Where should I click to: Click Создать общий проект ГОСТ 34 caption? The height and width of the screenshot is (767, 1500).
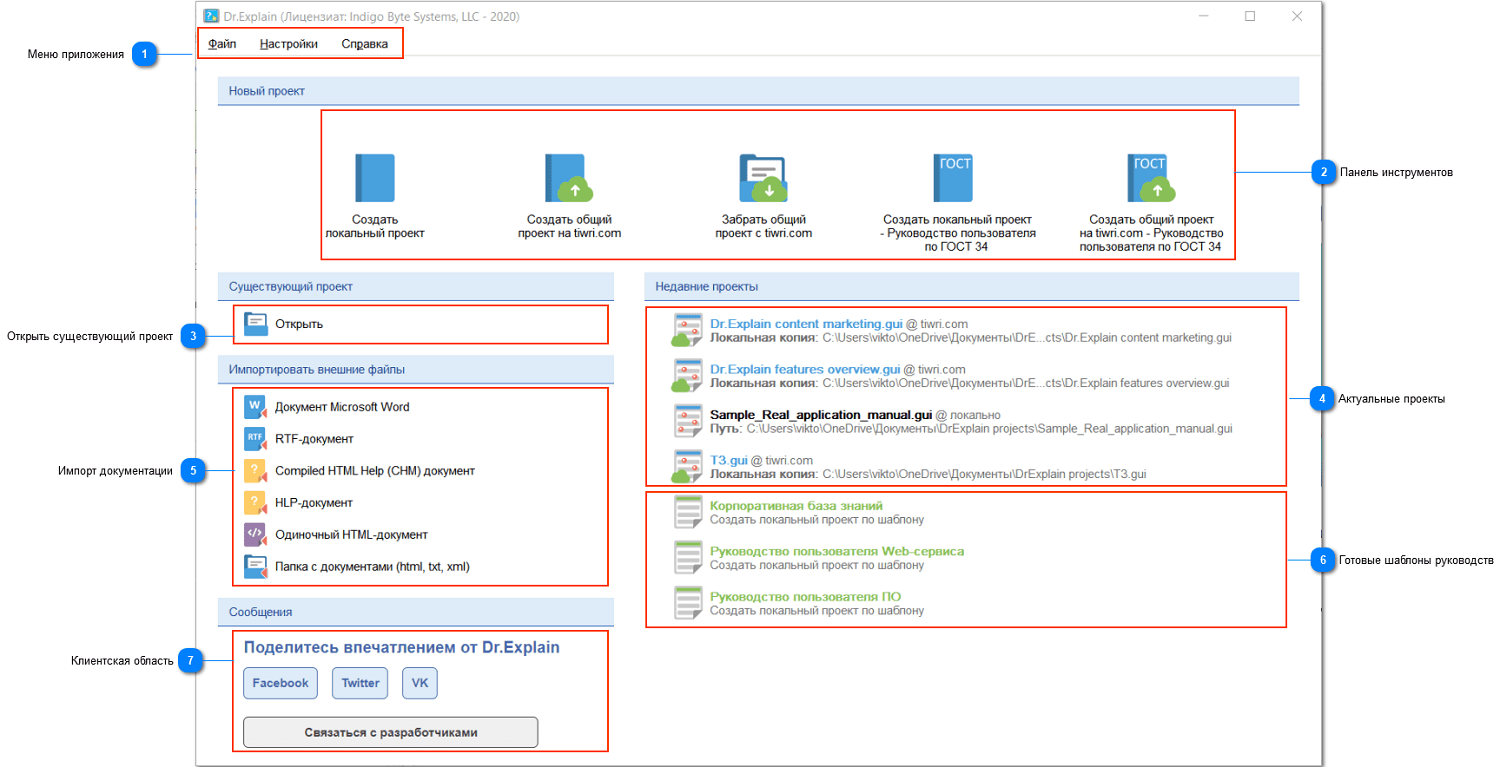pyautogui.click(x=1151, y=233)
